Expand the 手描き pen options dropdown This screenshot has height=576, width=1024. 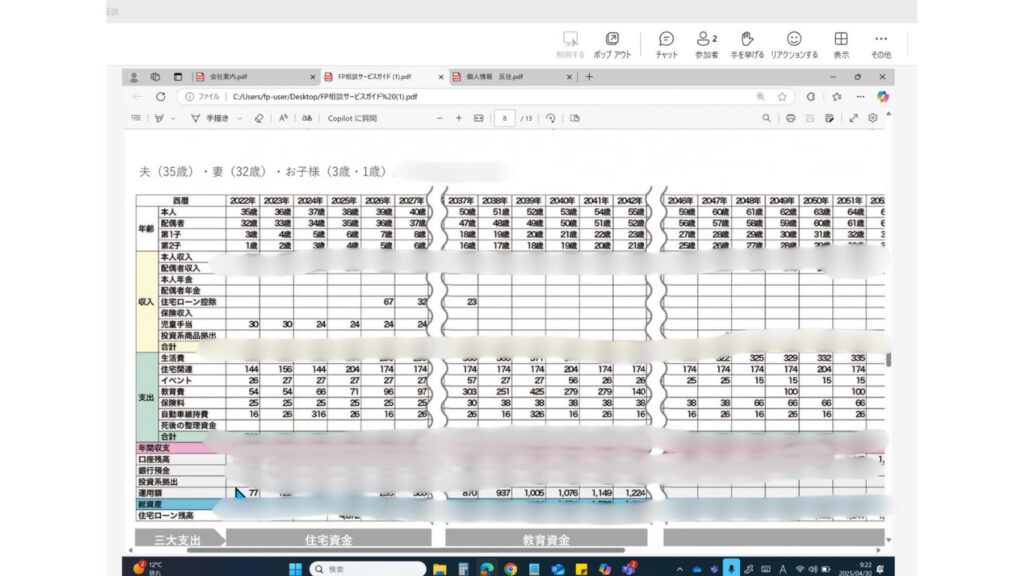tap(240, 119)
